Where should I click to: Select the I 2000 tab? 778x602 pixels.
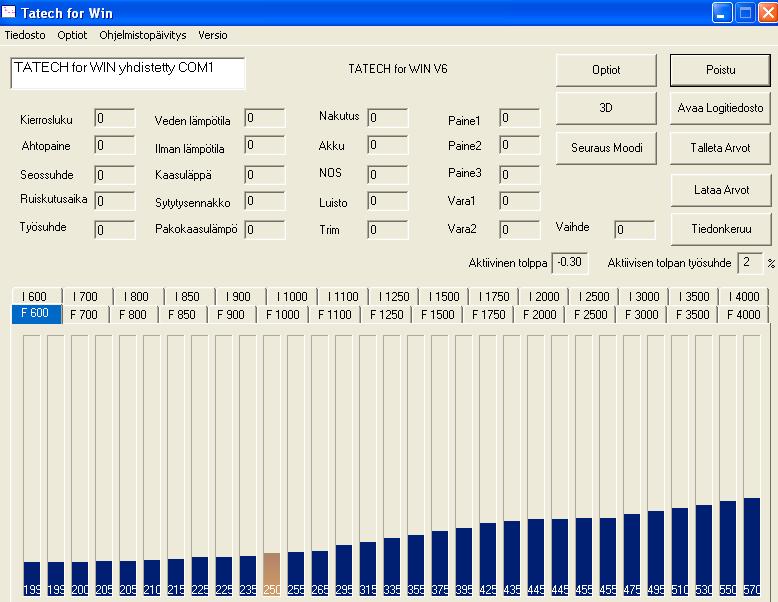[543, 296]
